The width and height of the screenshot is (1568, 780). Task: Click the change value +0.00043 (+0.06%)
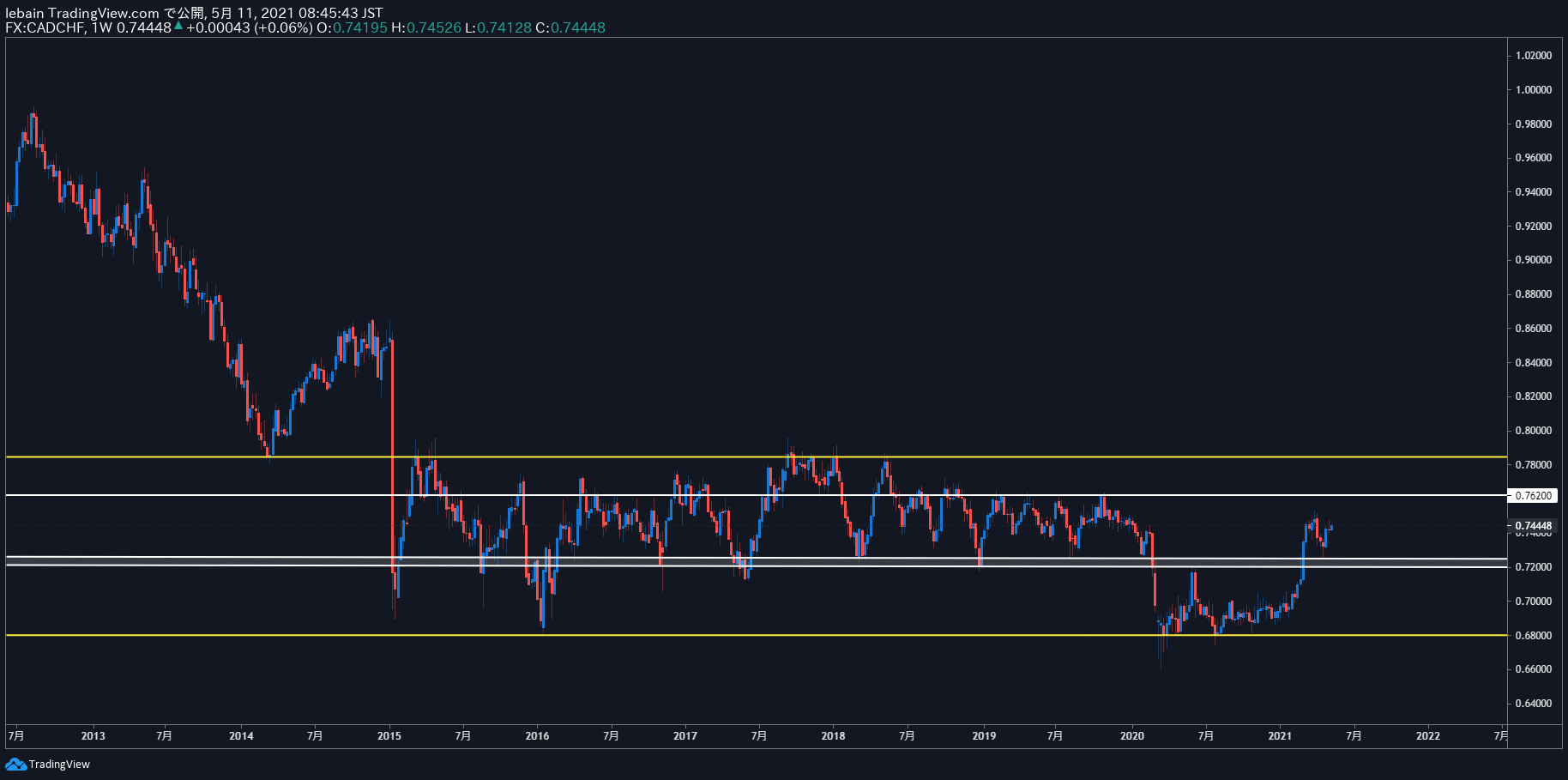250,27
